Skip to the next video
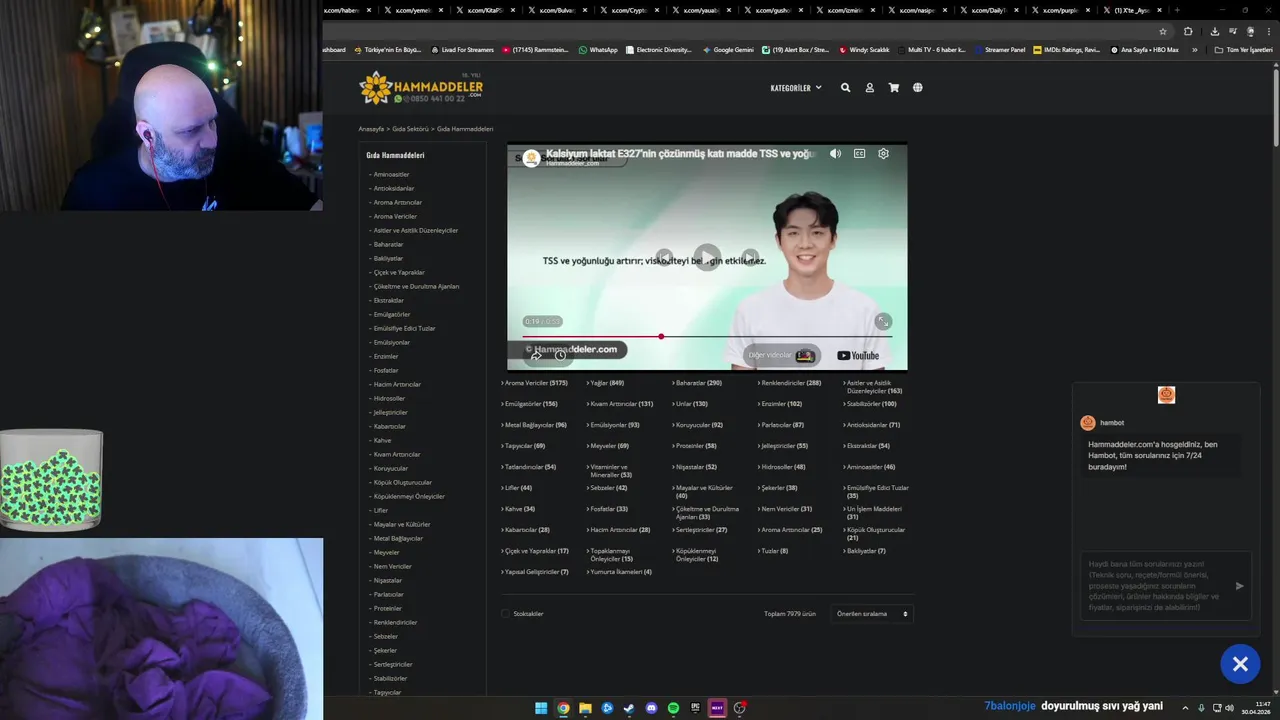This screenshot has width=1280, height=720. click(x=750, y=257)
